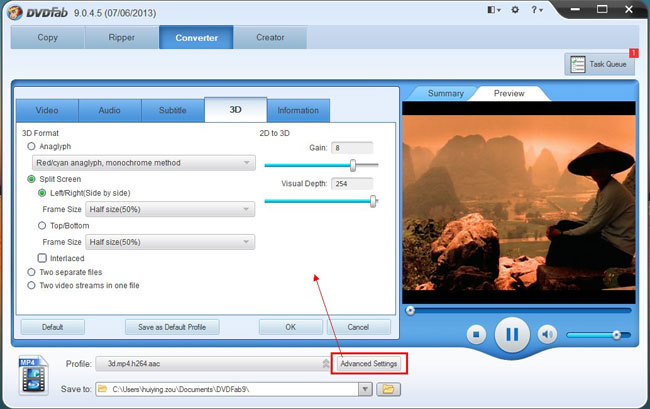Open Left/Right Frame Size dropdown
This screenshot has height=409, width=650.
[x=170, y=209]
